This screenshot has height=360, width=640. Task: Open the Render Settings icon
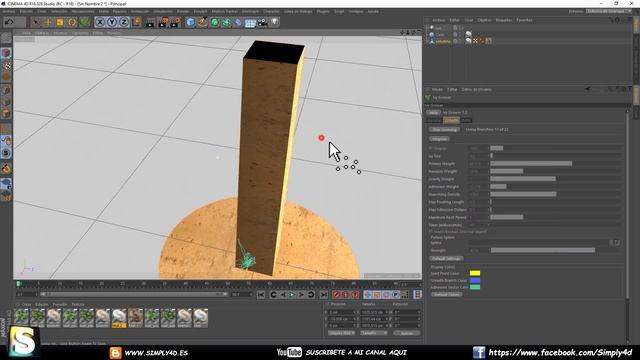tap(176, 22)
